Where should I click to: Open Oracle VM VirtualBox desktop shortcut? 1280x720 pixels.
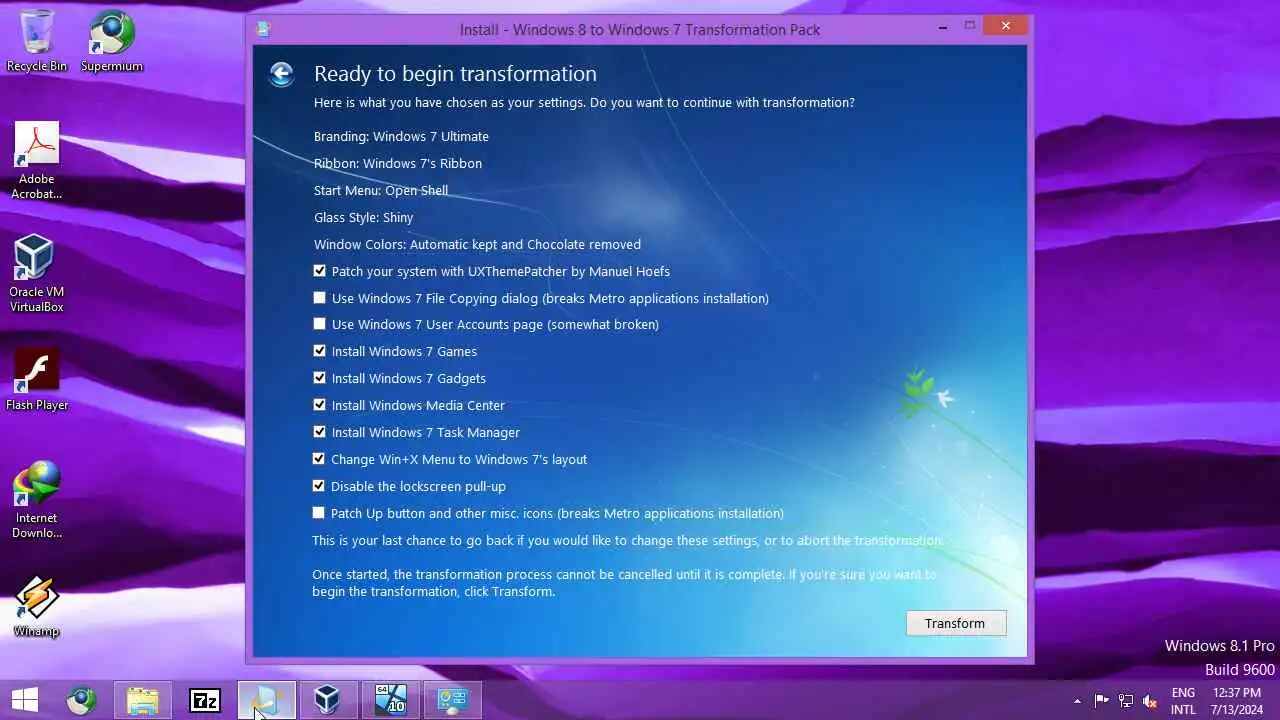point(37,274)
